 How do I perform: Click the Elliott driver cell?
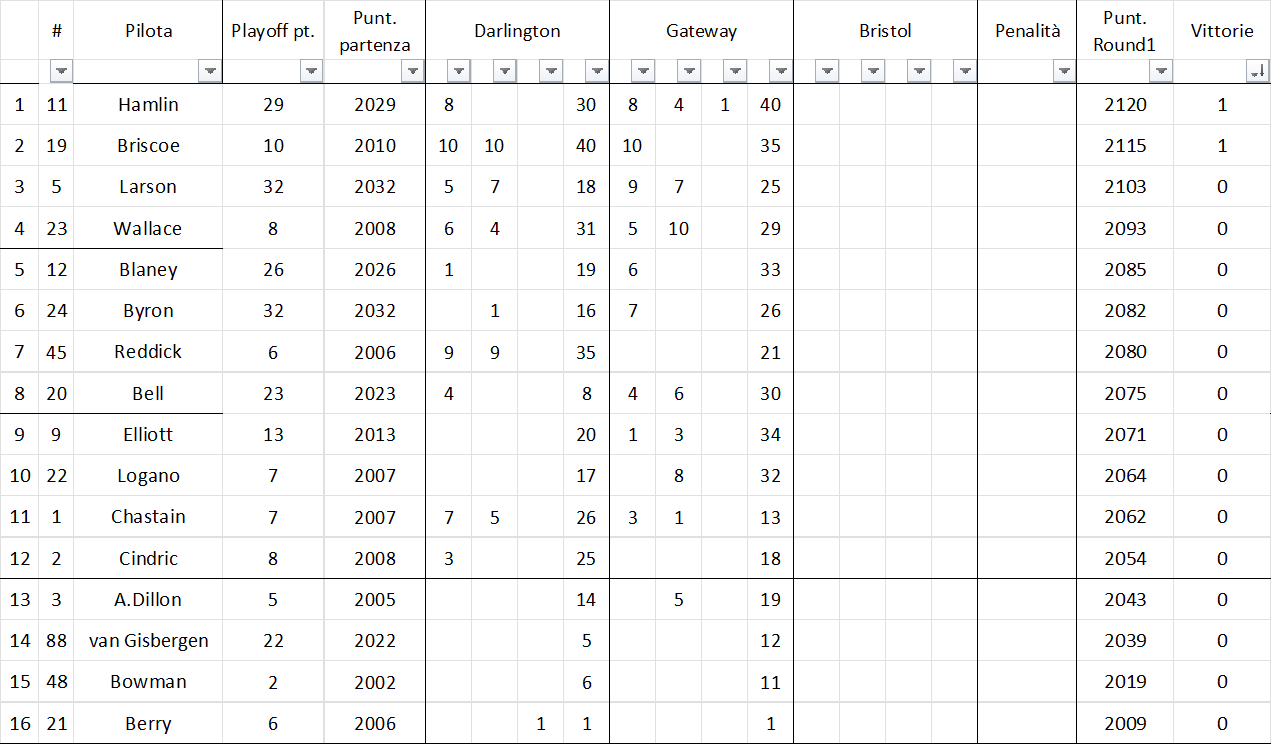(148, 434)
